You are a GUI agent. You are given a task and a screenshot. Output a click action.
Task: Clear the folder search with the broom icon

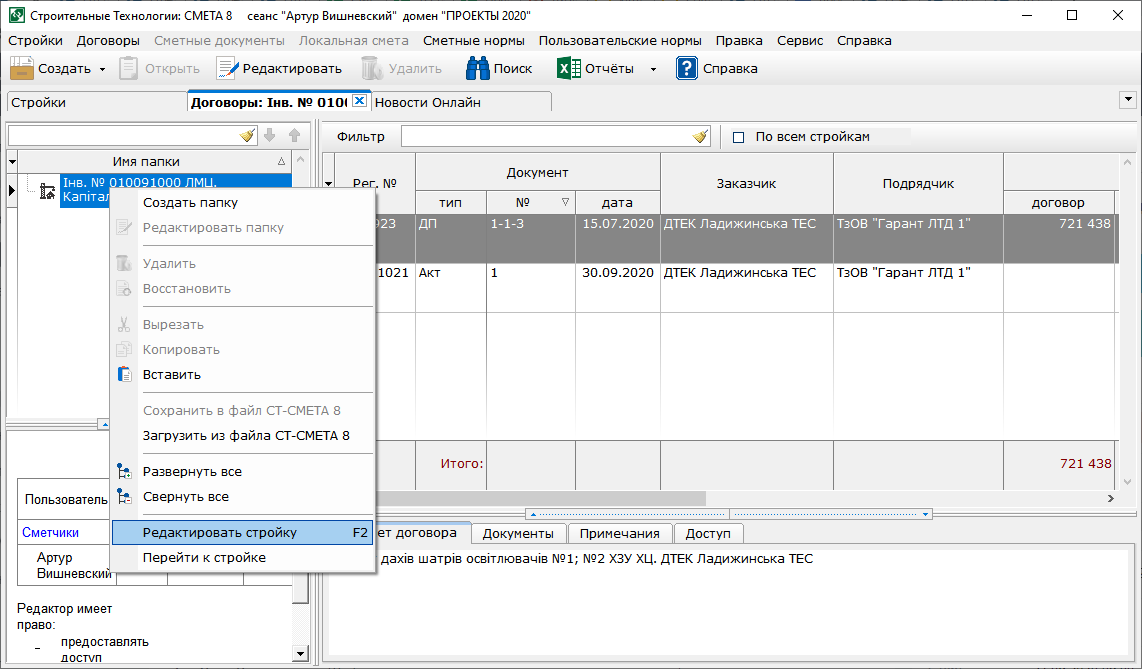248,136
